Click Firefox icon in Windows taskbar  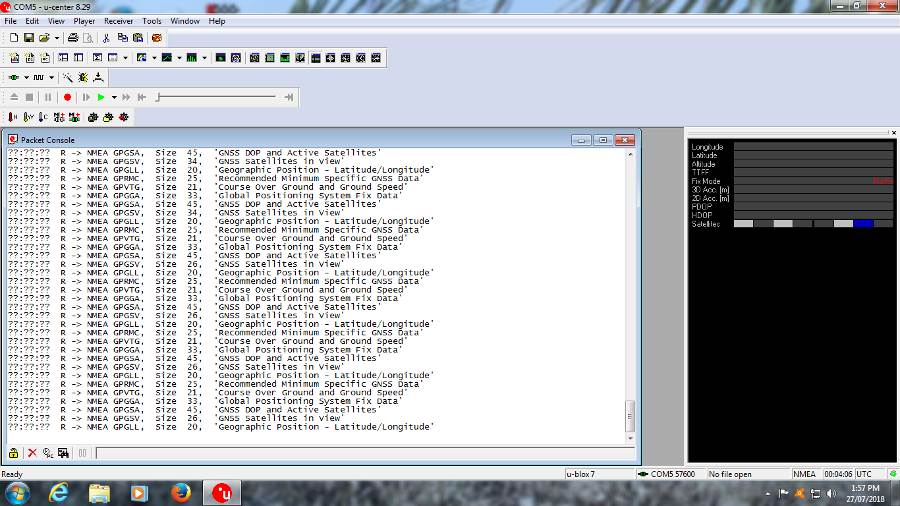tap(181, 493)
